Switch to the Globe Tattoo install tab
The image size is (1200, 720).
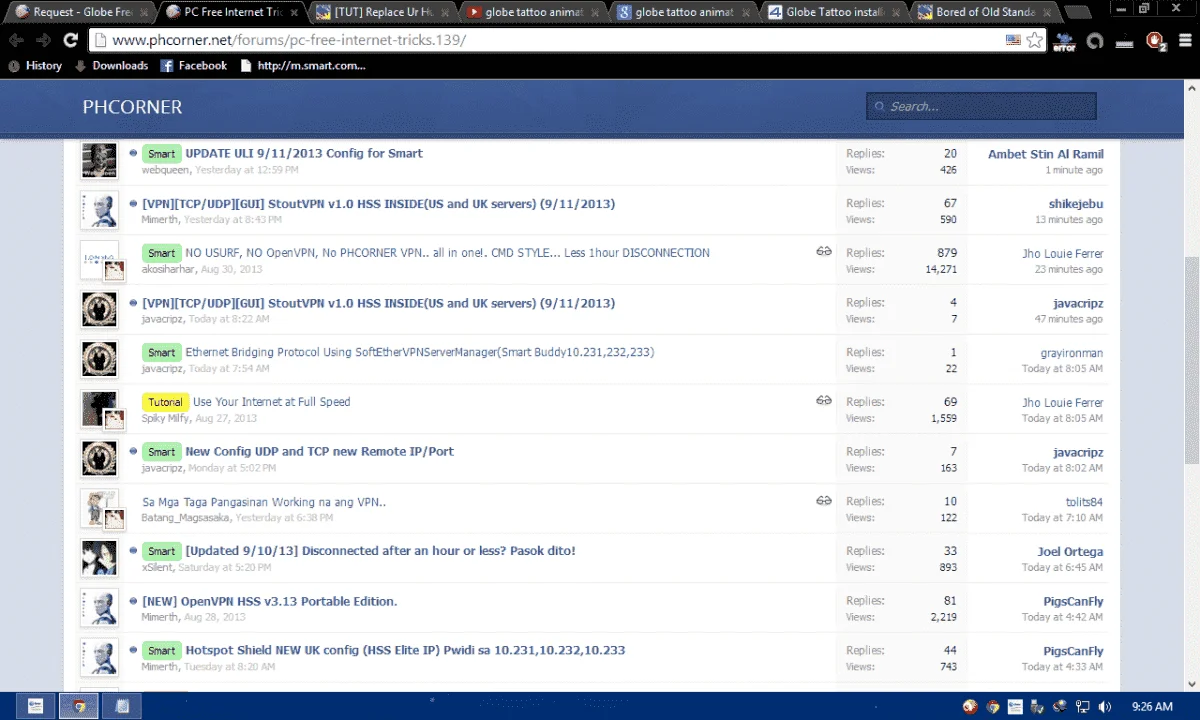click(x=836, y=13)
